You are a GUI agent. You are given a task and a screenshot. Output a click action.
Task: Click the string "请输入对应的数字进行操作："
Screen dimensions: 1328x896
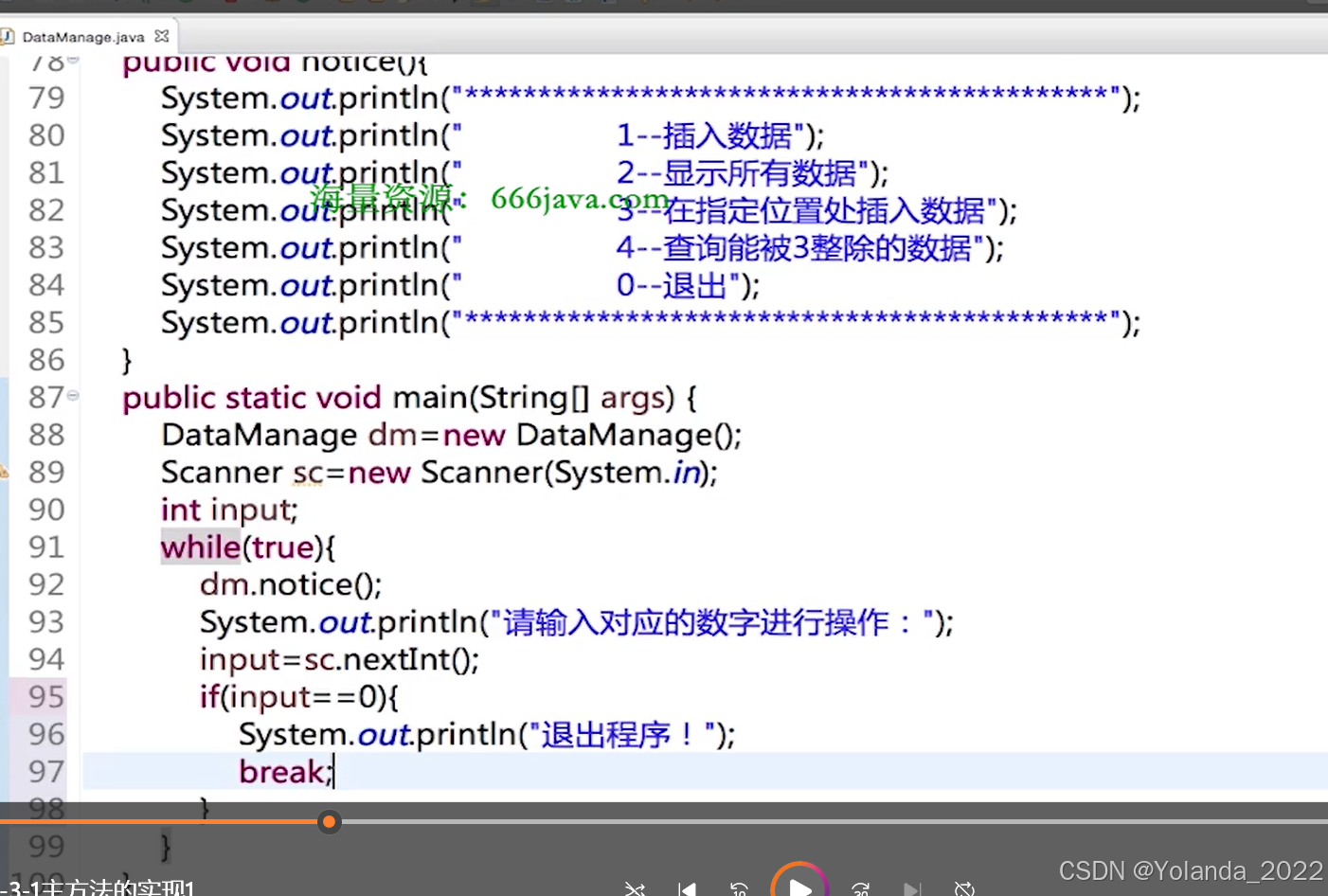[712, 622]
